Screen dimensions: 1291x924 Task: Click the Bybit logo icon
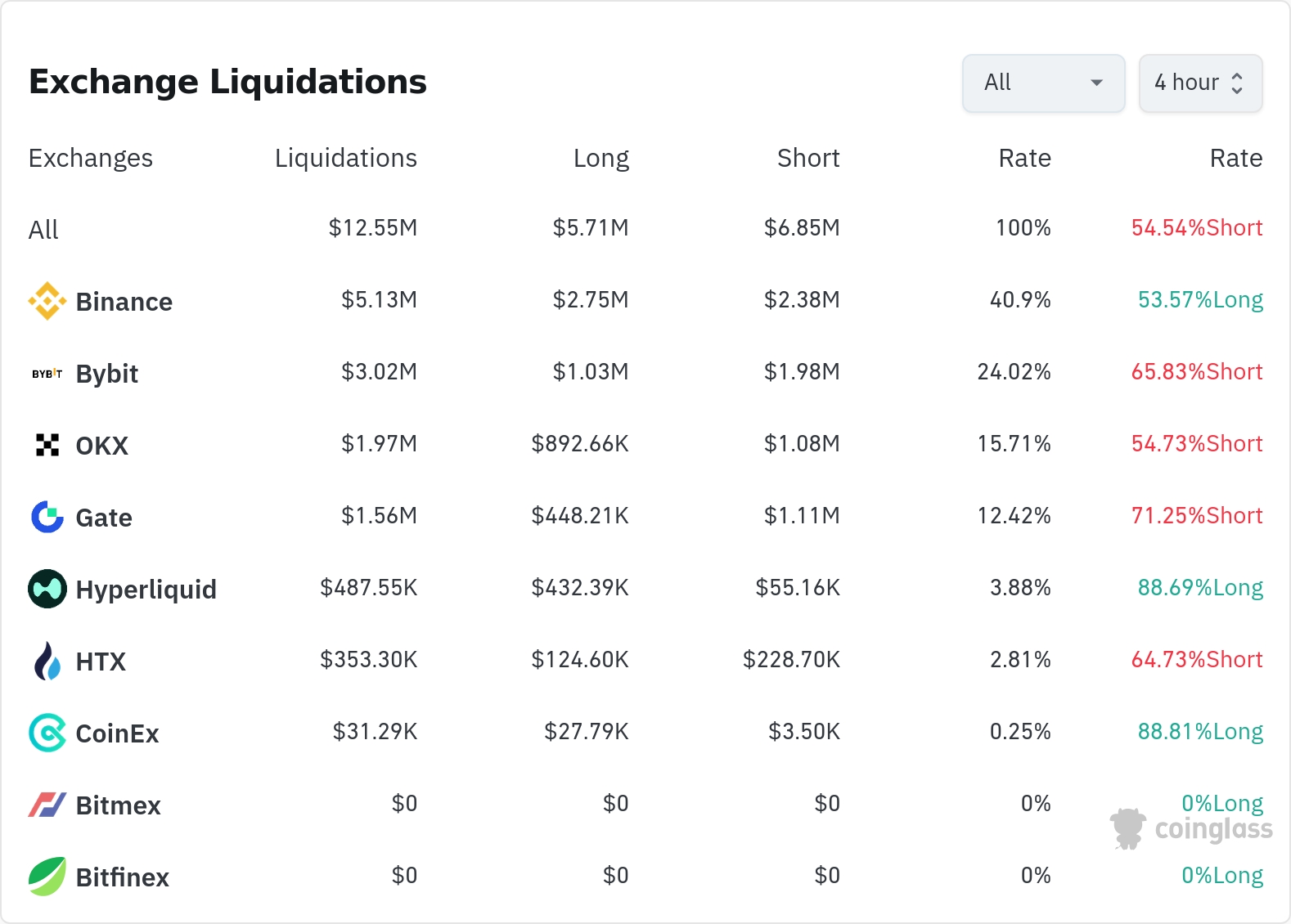[x=47, y=374]
